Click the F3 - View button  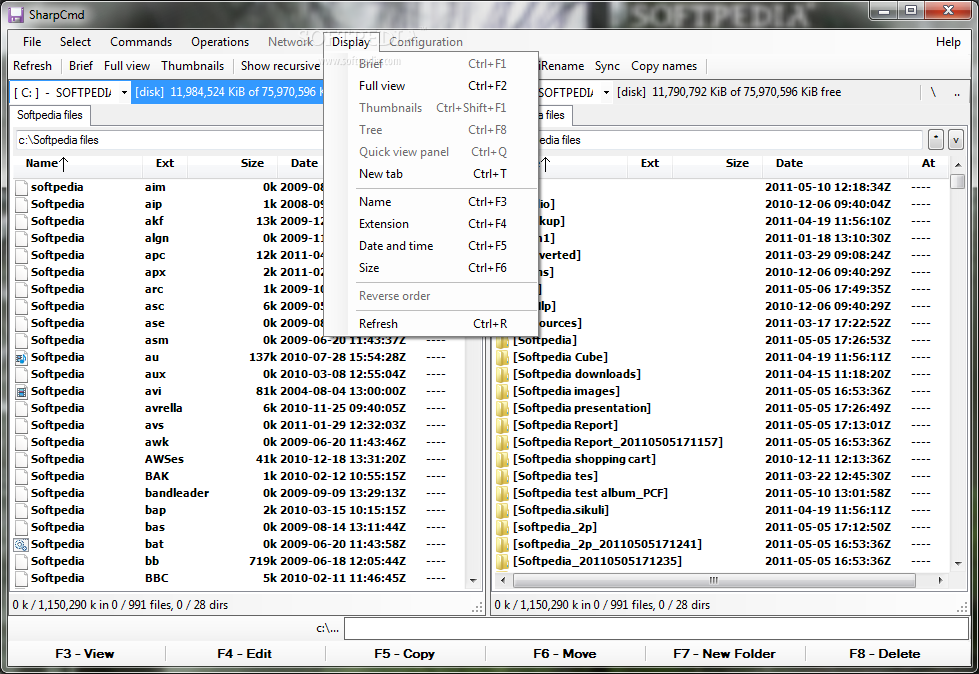(x=85, y=654)
